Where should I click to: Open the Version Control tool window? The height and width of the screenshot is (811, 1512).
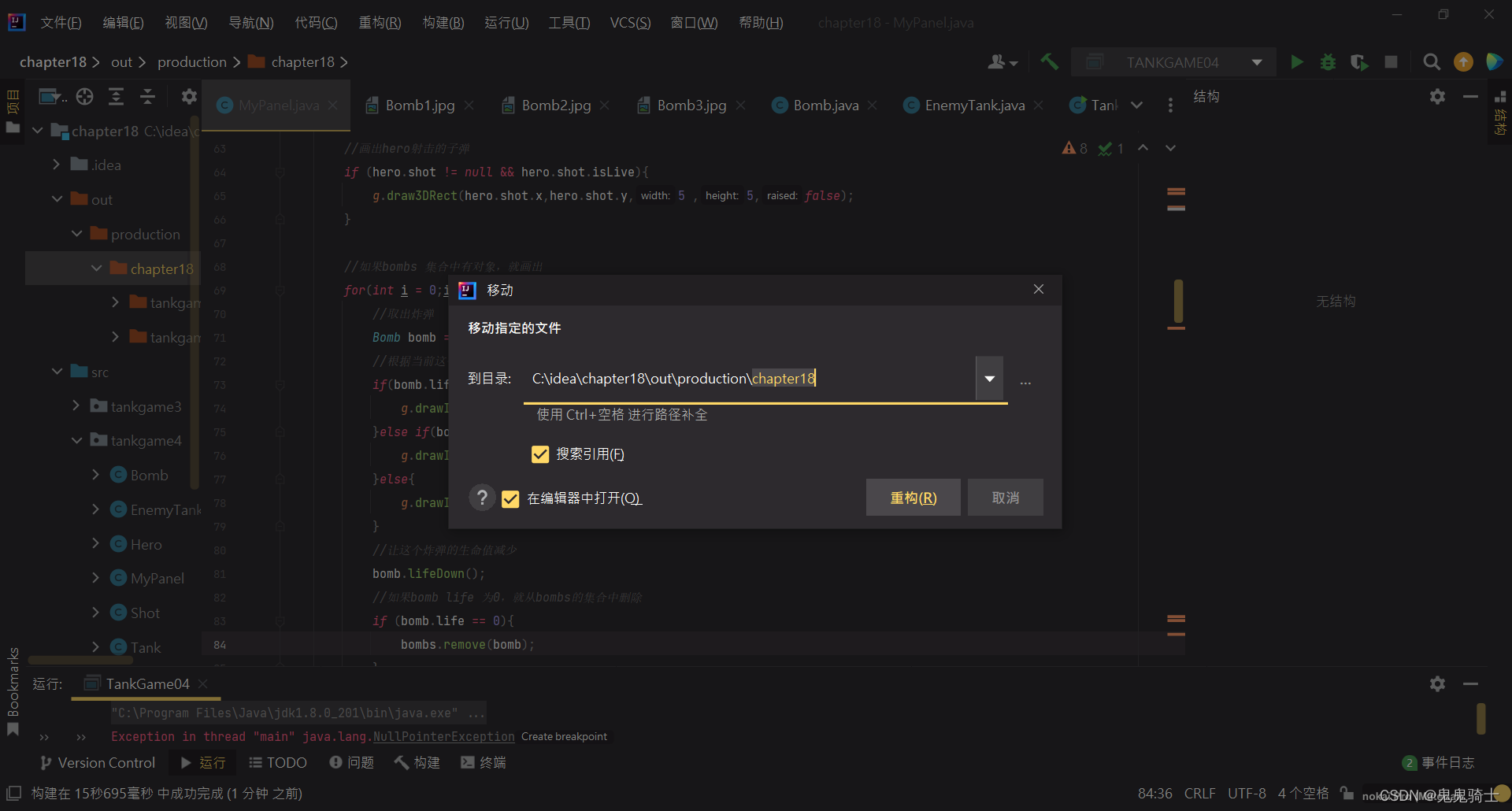tap(98, 762)
